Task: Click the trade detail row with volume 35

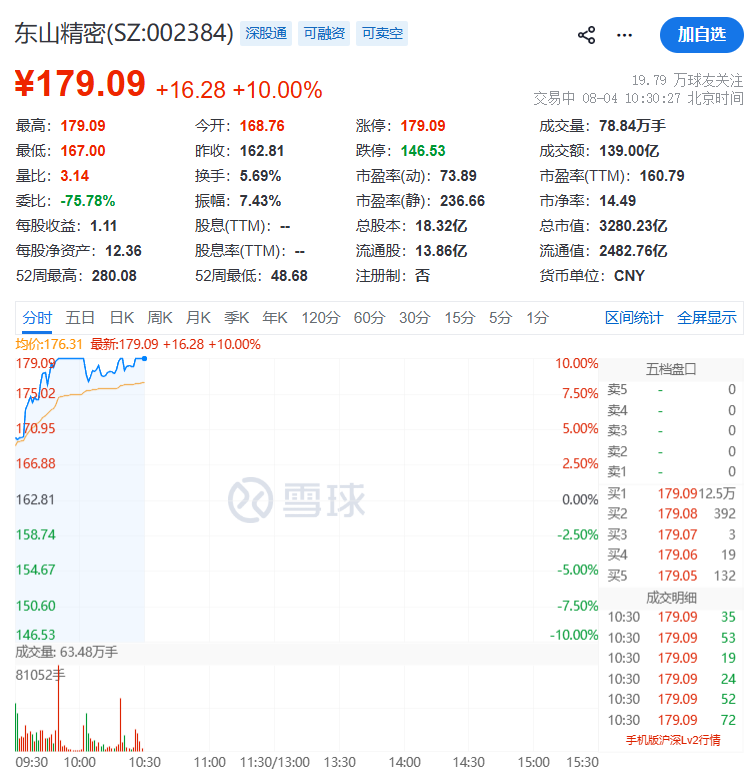Action: [671, 617]
